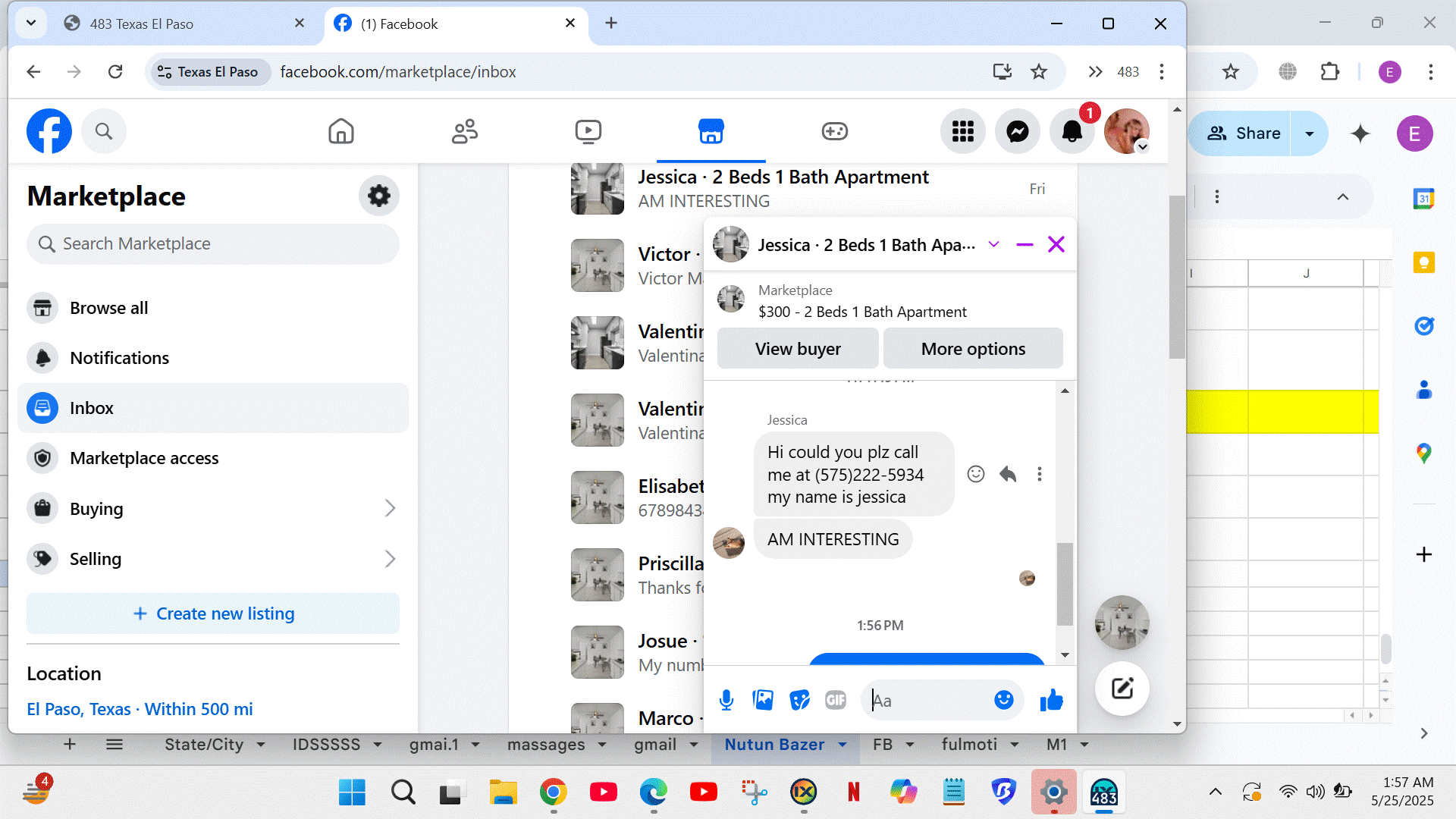This screenshot has height=819, width=1456.
Task: Open the GIF selector icon
Action: [836, 700]
